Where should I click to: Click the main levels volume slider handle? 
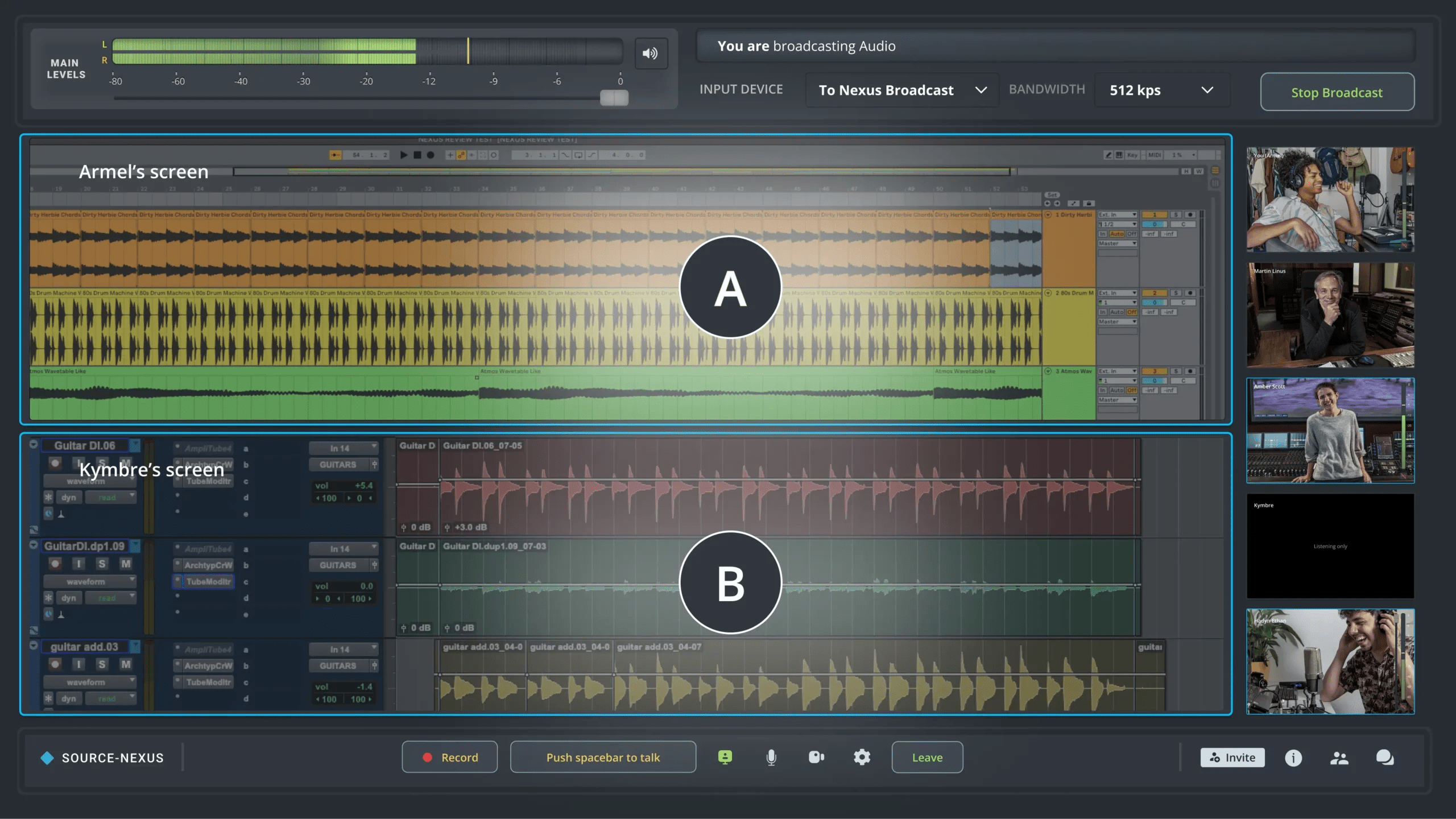(614, 98)
